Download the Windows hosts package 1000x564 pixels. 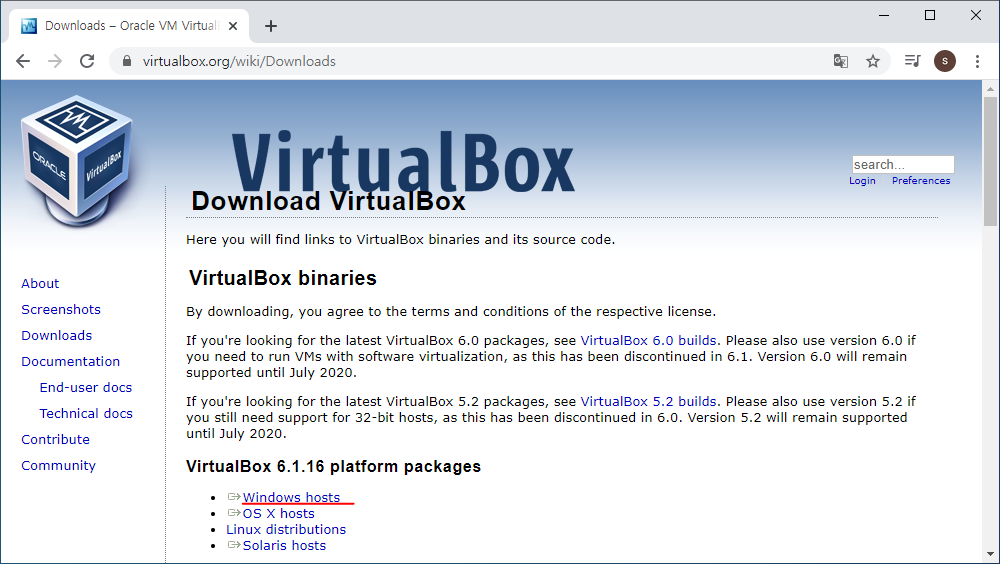[291, 497]
